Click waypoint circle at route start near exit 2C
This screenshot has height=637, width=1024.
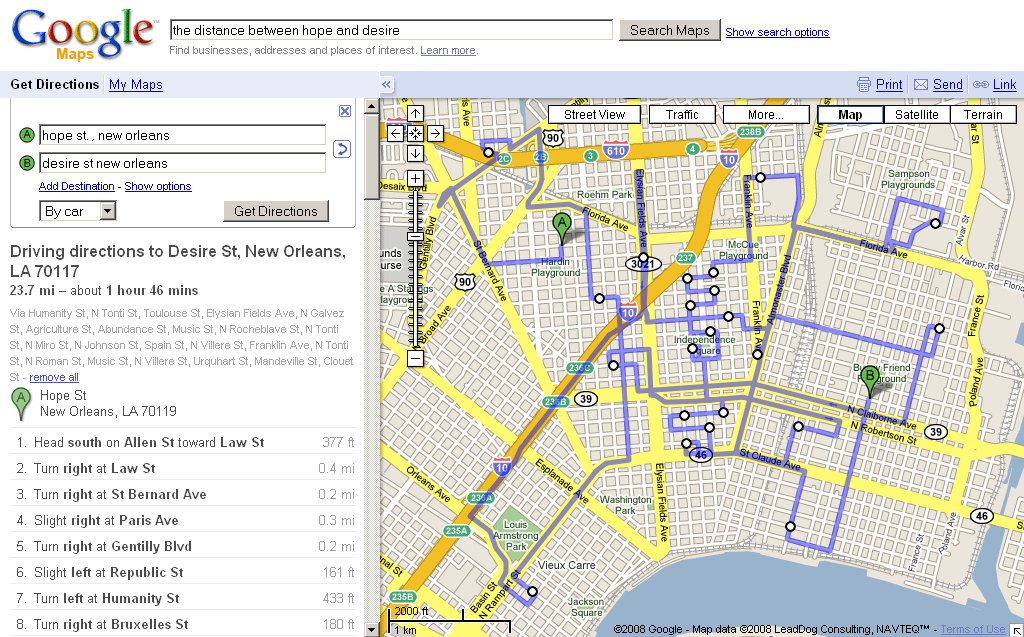pyautogui.click(x=488, y=152)
